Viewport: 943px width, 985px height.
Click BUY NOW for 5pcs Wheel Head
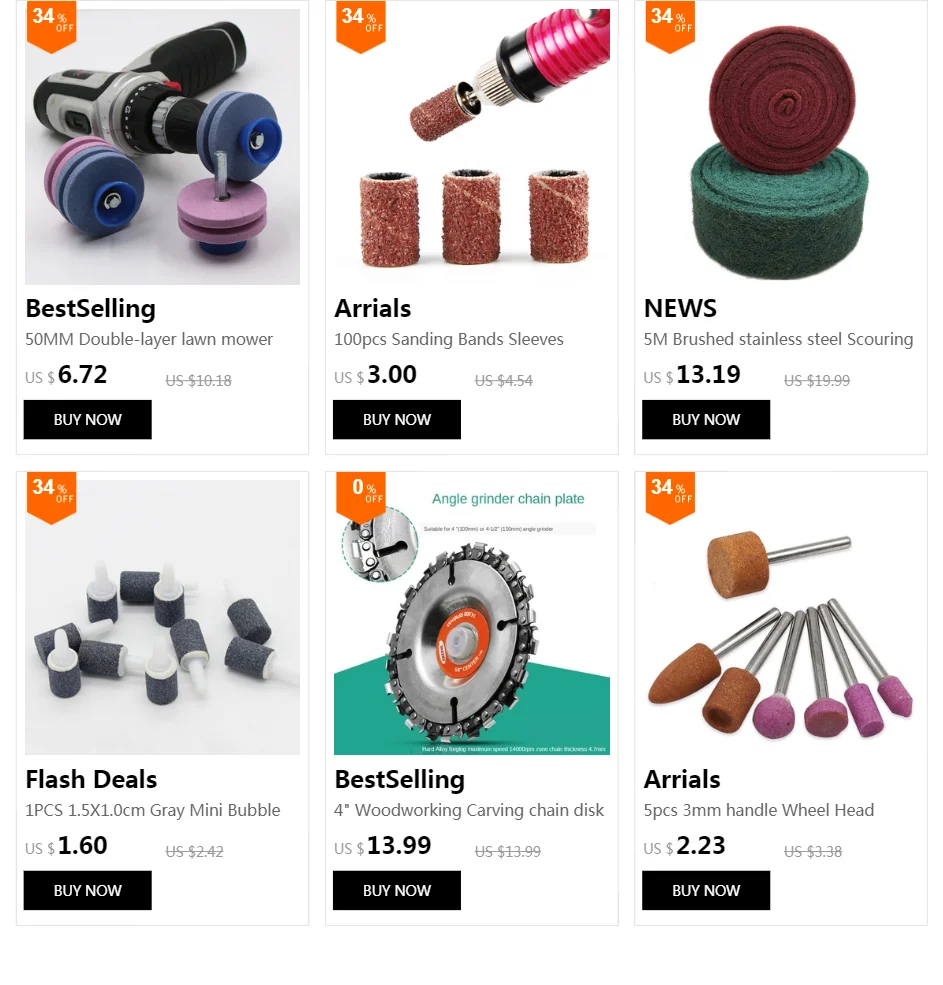coord(706,890)
